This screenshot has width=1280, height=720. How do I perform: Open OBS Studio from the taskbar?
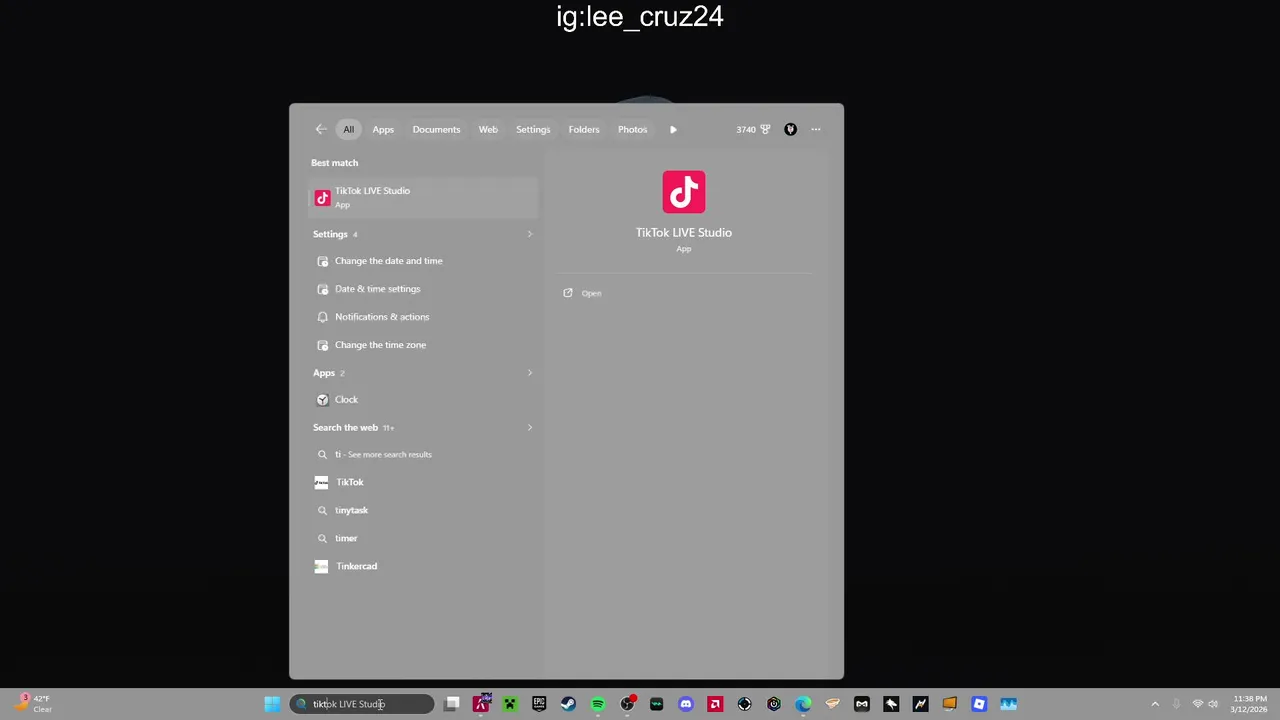tap(627, 704)
